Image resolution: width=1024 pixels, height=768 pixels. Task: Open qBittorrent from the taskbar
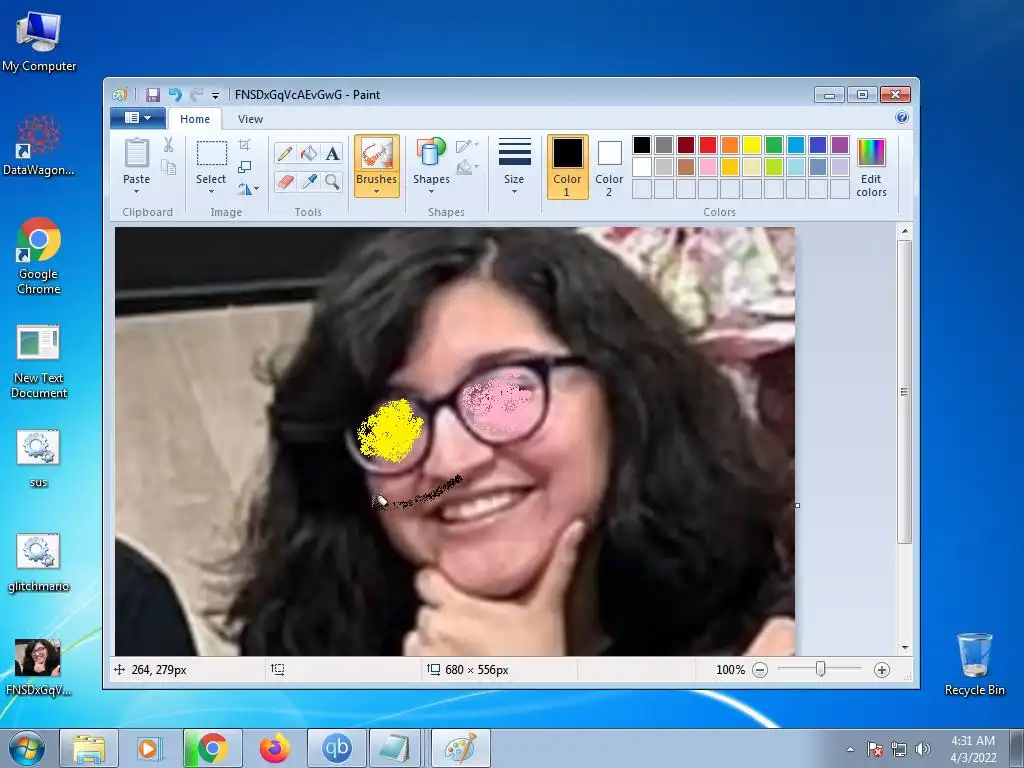[336, 748]
